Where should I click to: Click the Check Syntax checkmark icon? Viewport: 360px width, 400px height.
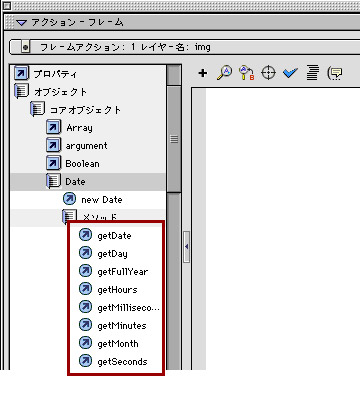pyautogui.click(x=290, y=73)
